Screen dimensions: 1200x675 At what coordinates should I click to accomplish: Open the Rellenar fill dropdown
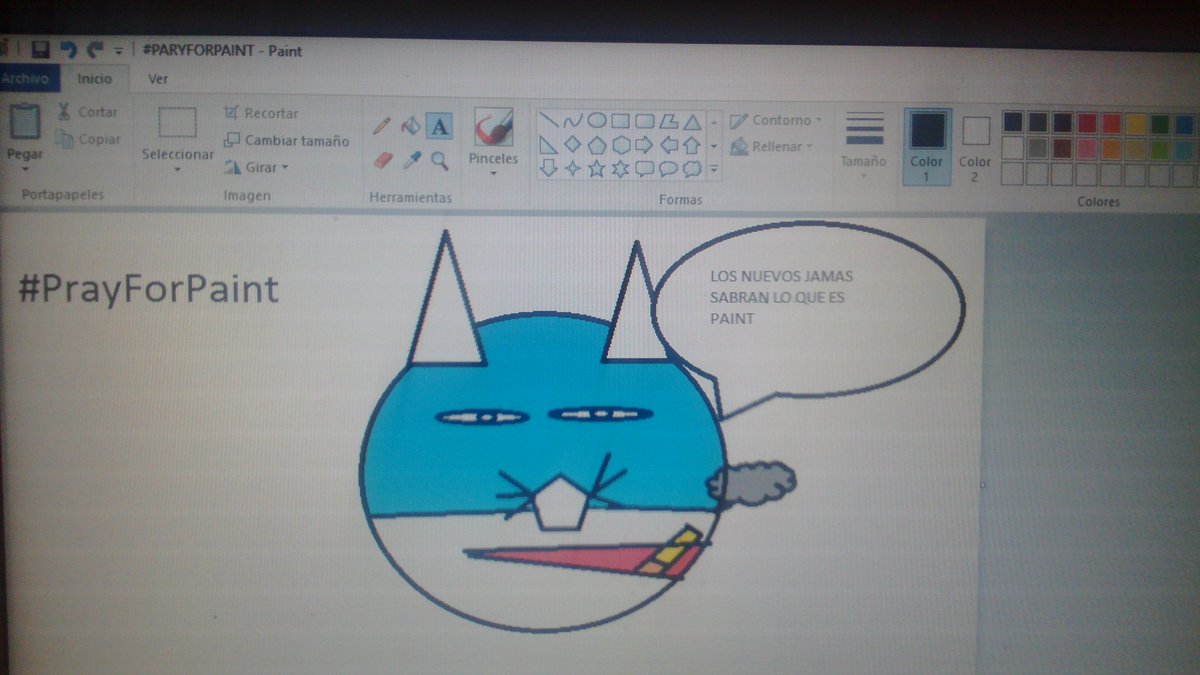click(x=771, y=147)
